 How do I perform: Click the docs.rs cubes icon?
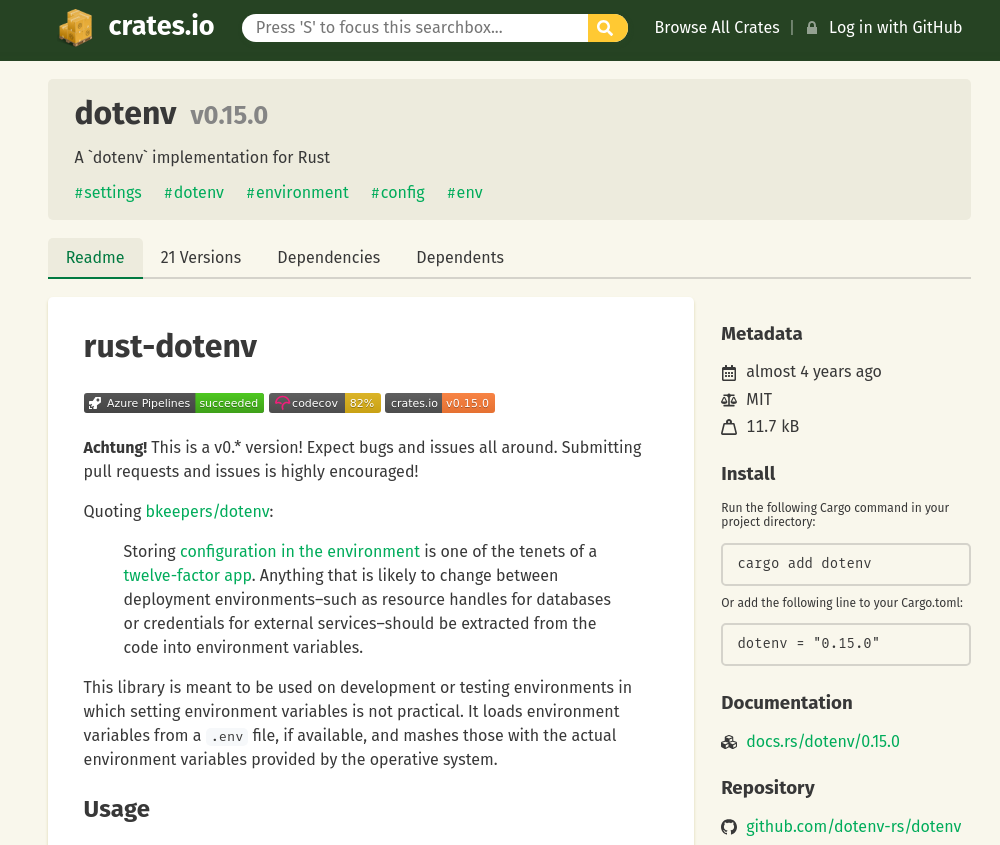[x=729, y=742]
